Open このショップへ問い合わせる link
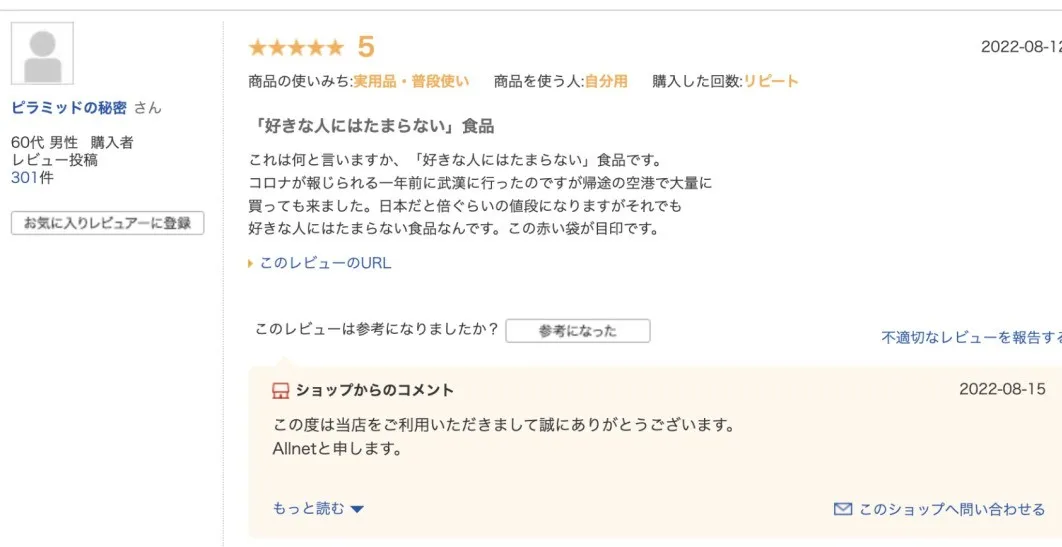The width and height of the screenshot is (1062, 547). click(952, 509)
